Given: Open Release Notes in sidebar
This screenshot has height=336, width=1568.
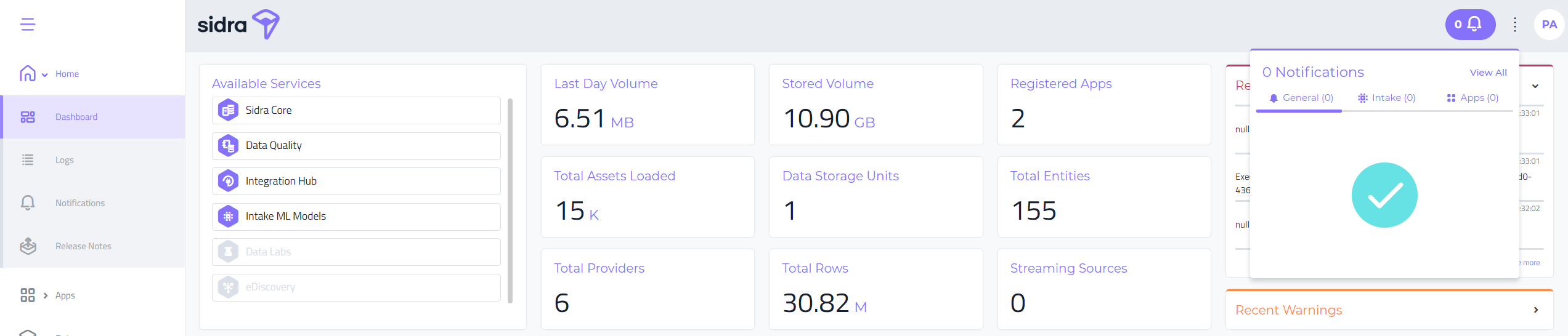Looking at the screenshot, I should 83,246.
